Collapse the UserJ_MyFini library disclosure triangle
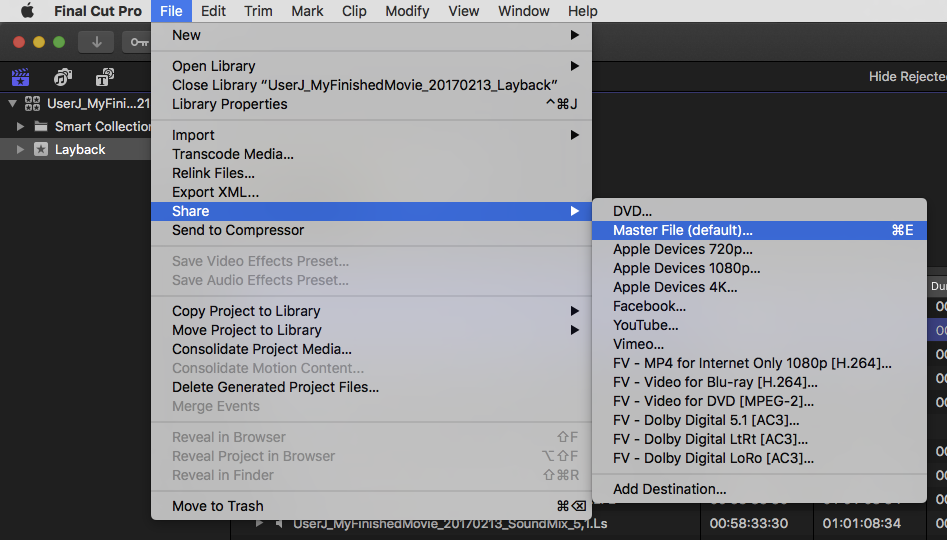The image size is (947, 540). [12, 103]
